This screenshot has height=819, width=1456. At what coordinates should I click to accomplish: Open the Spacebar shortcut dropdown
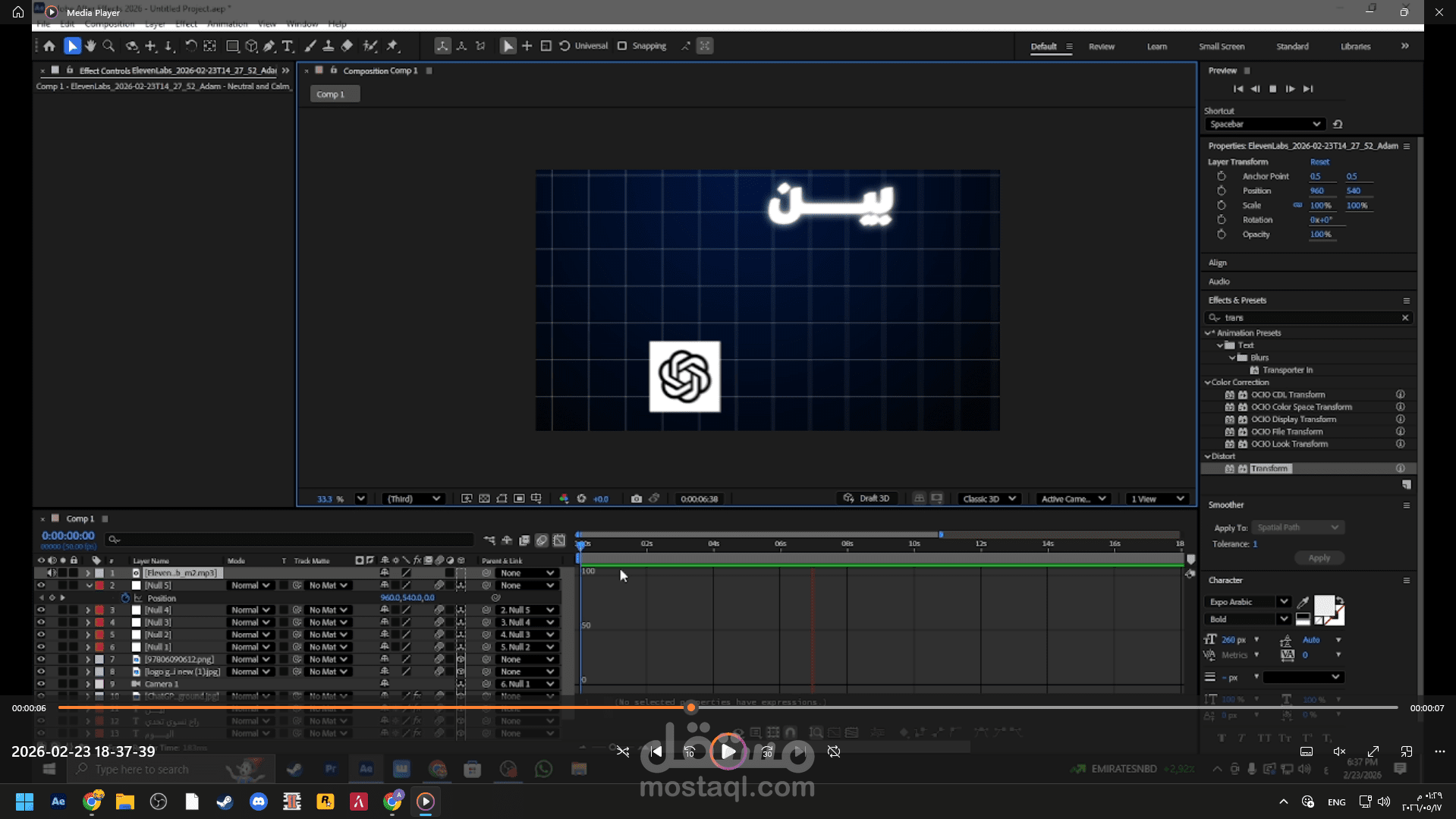(1264, 124)
